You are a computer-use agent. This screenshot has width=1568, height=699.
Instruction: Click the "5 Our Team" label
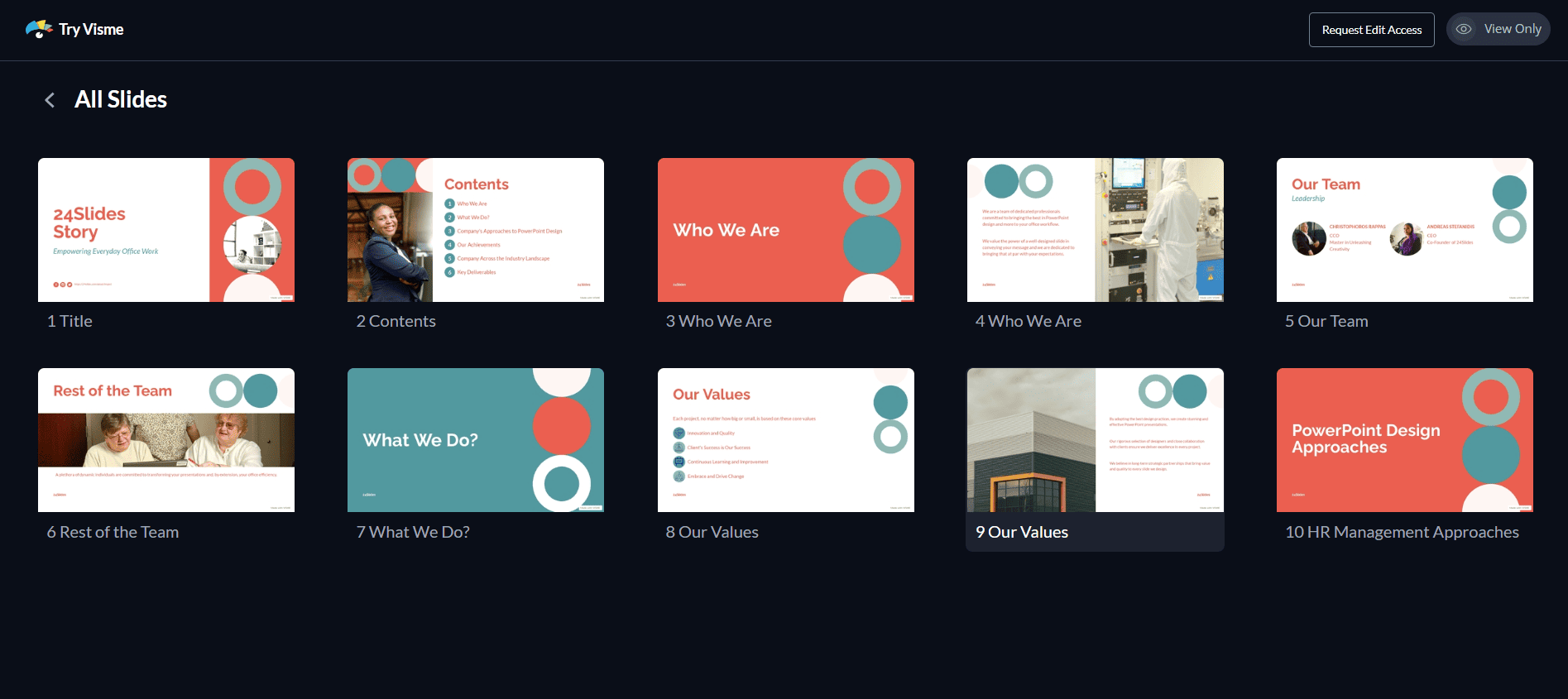tap(1326, 321)
